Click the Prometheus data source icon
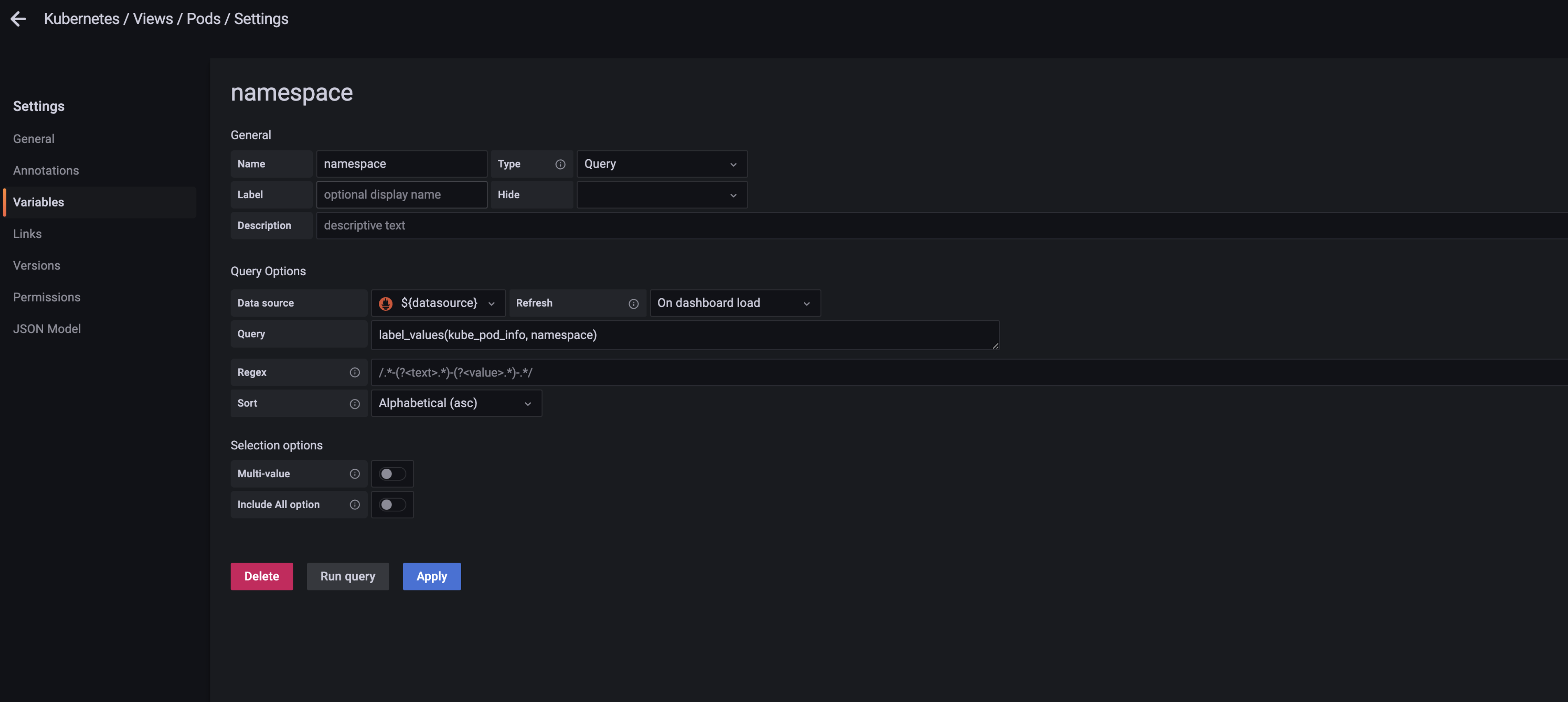 [386, 304]
